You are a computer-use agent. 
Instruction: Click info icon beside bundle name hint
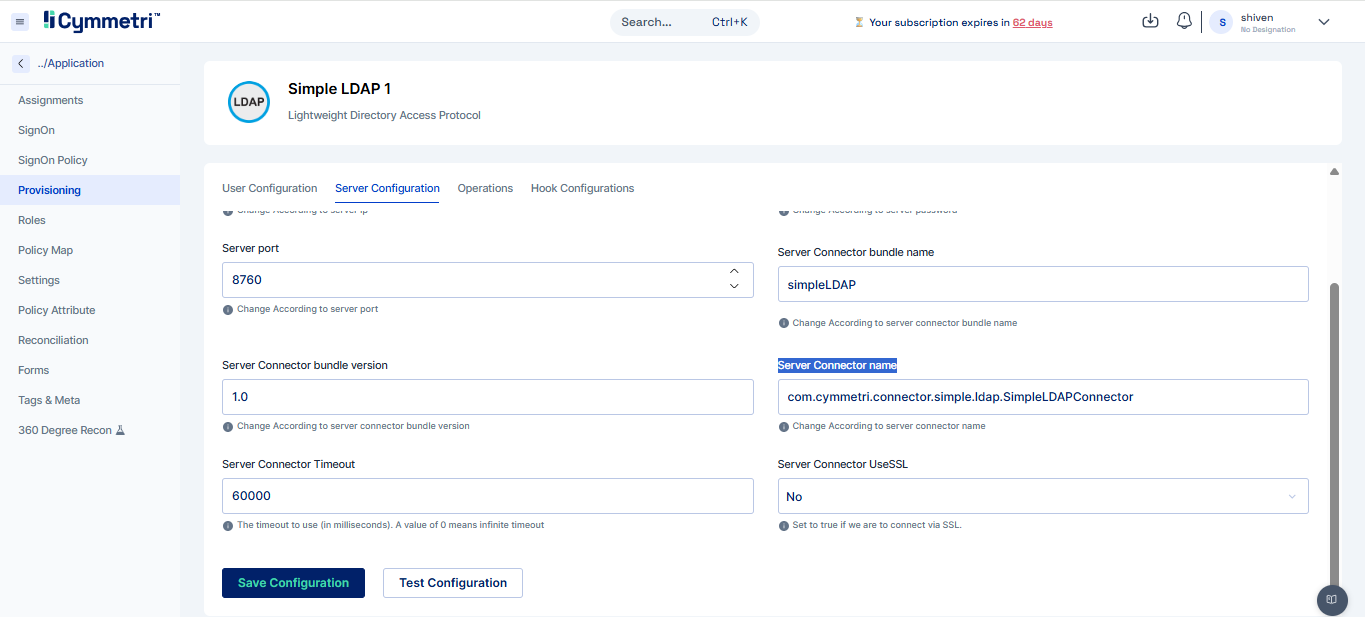pyautogui.click(x=784, y=323)
